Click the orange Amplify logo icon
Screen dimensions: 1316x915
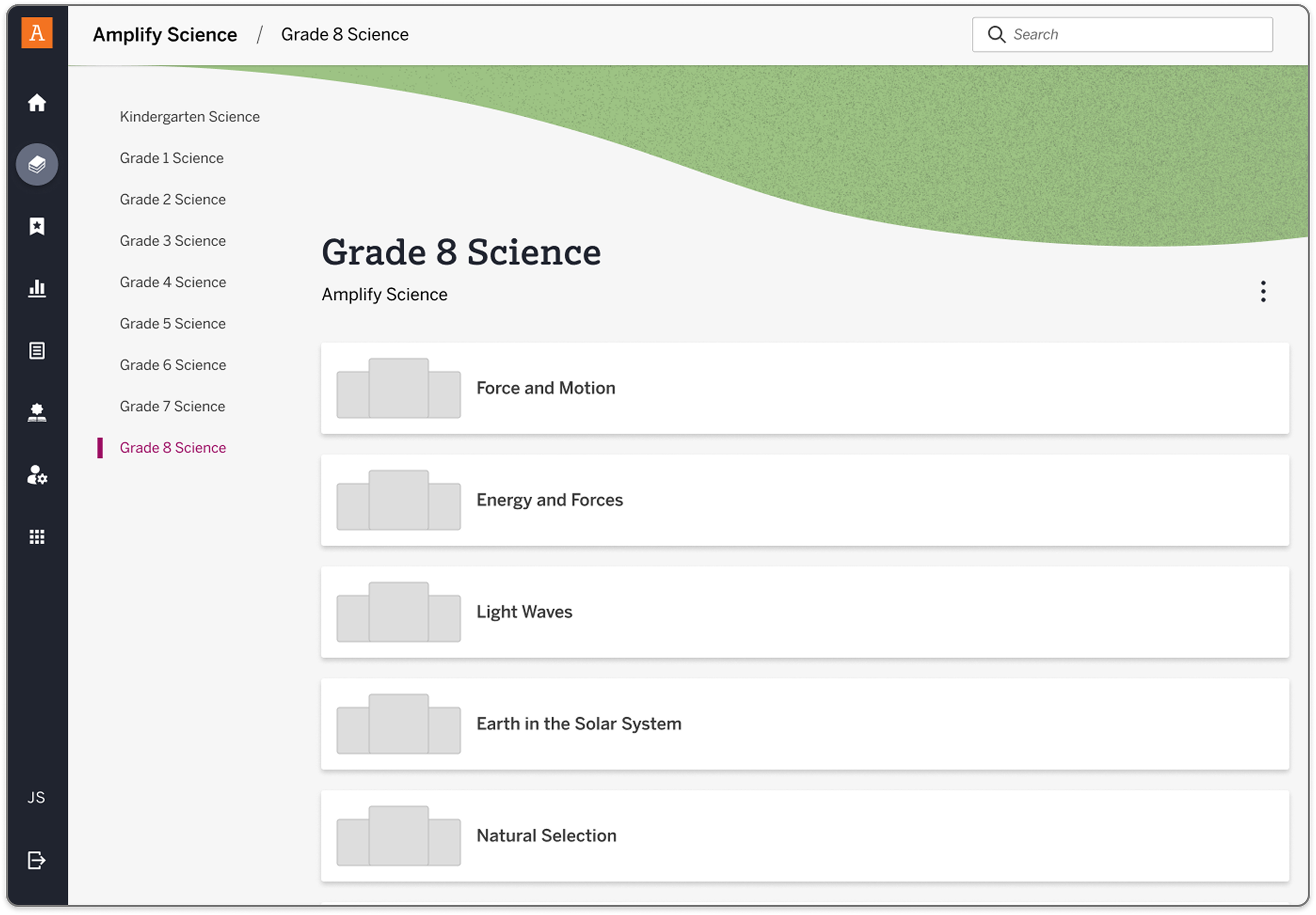pyautogui.click(x=37, y=33)
